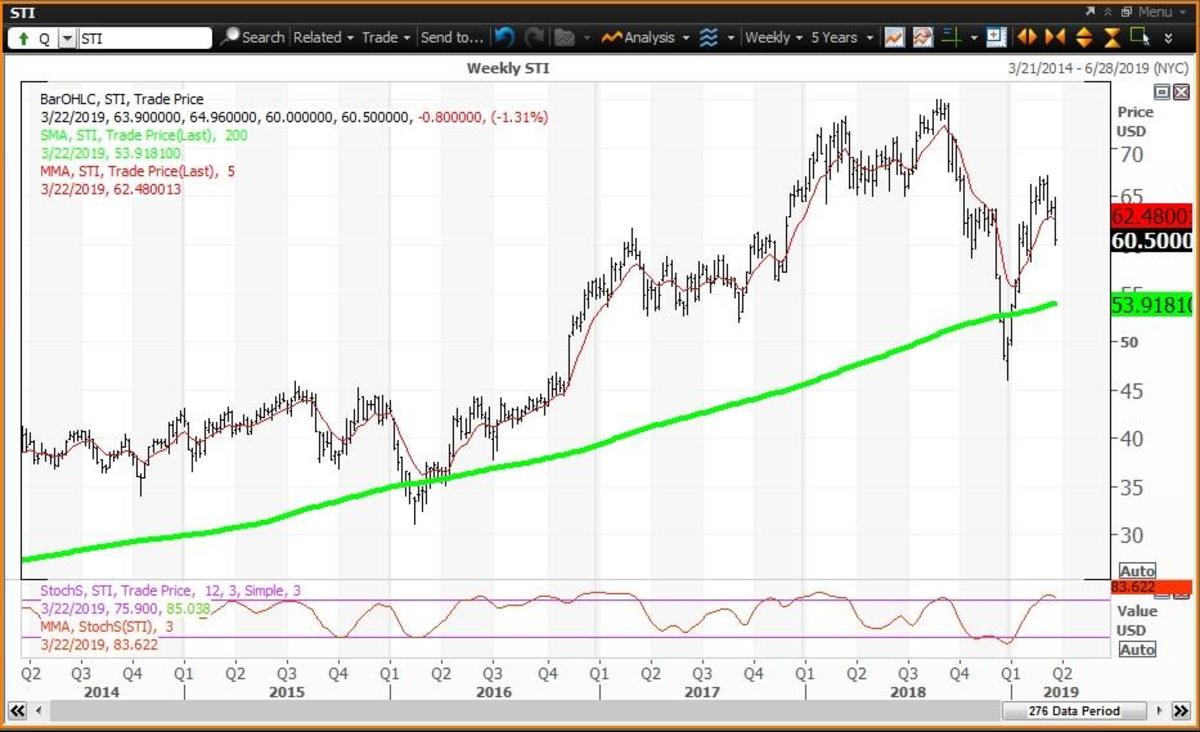Screen dimensions: 1200x732
Task: Click the Send to... button
Action: coord(451,38)
